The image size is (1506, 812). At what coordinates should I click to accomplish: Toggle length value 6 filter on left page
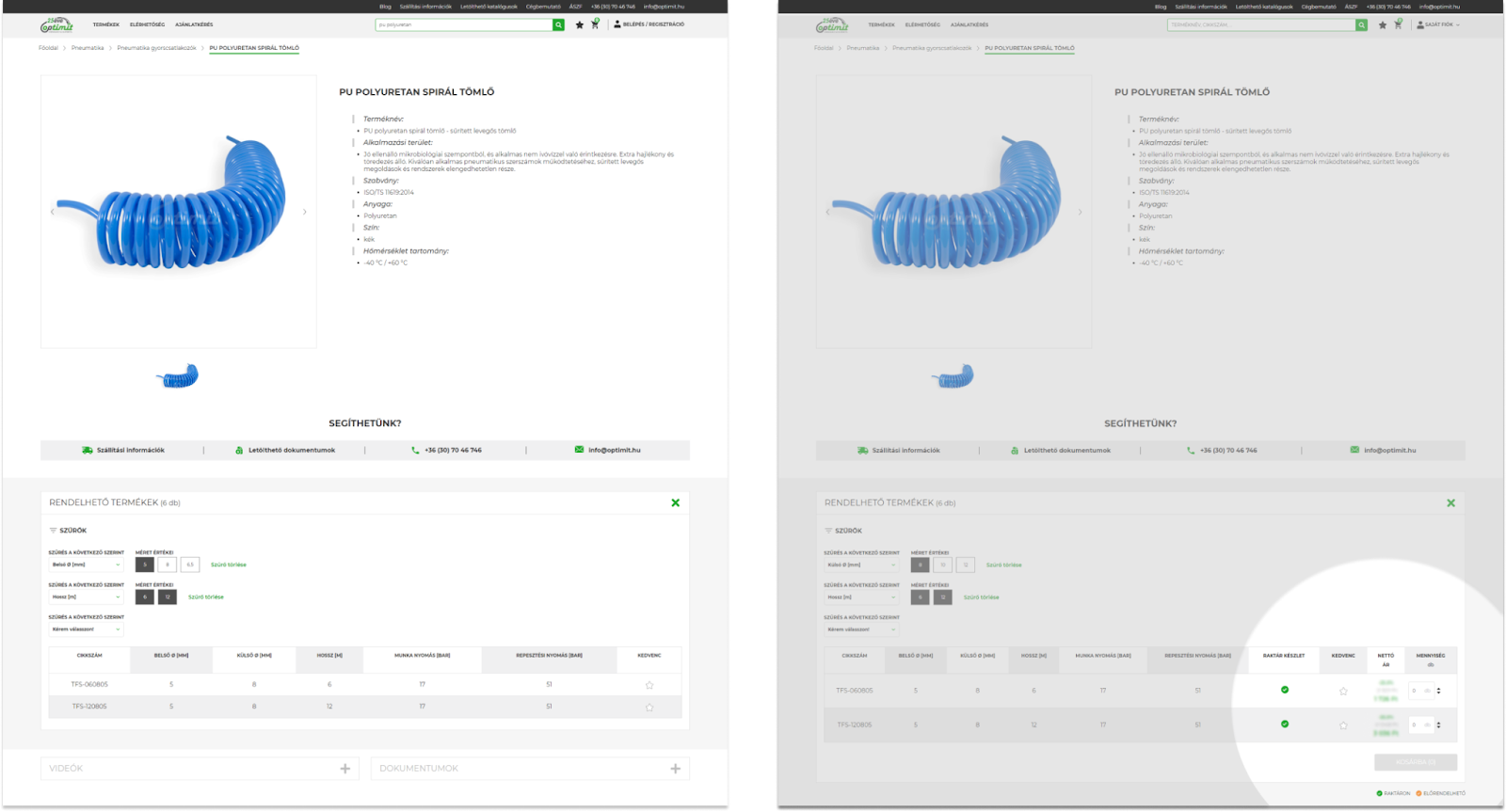[145, 597]
